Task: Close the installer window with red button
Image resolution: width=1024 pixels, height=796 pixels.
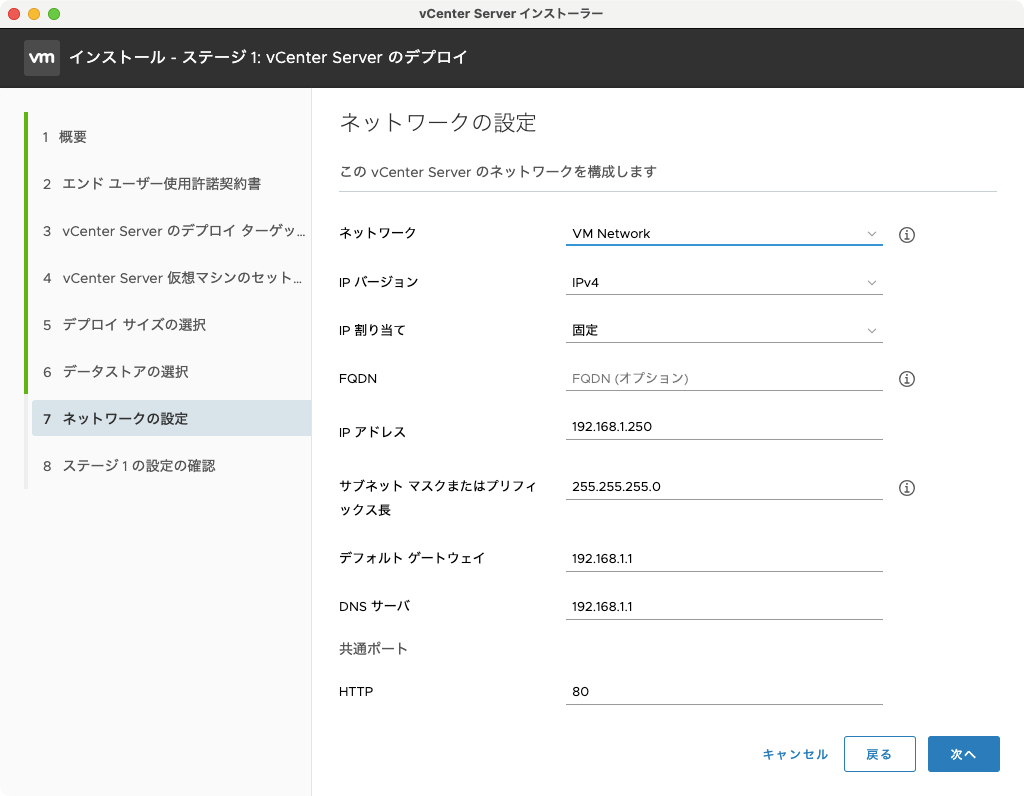Action: 14,14
